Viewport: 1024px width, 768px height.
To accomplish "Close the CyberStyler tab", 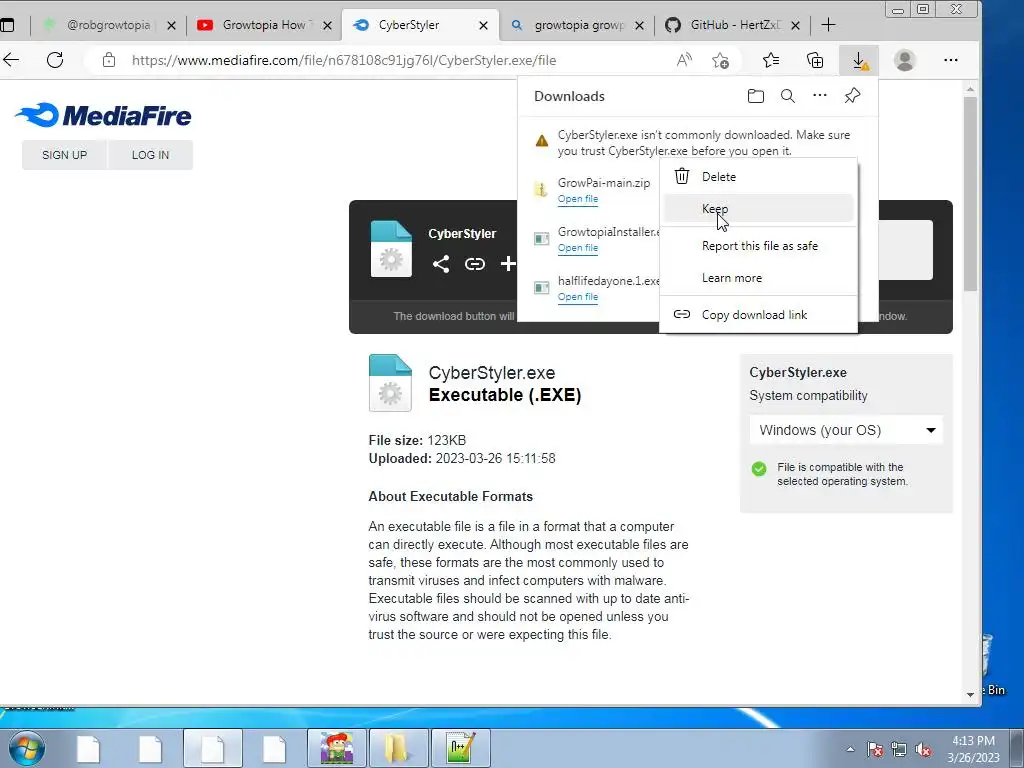I will [x=483, y=25].
